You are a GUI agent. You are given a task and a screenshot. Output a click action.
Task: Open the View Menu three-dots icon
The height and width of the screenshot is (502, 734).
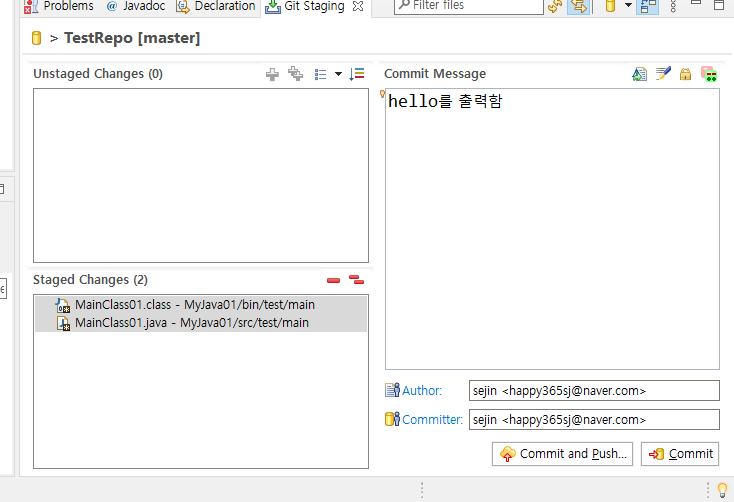tap(673, 6)
